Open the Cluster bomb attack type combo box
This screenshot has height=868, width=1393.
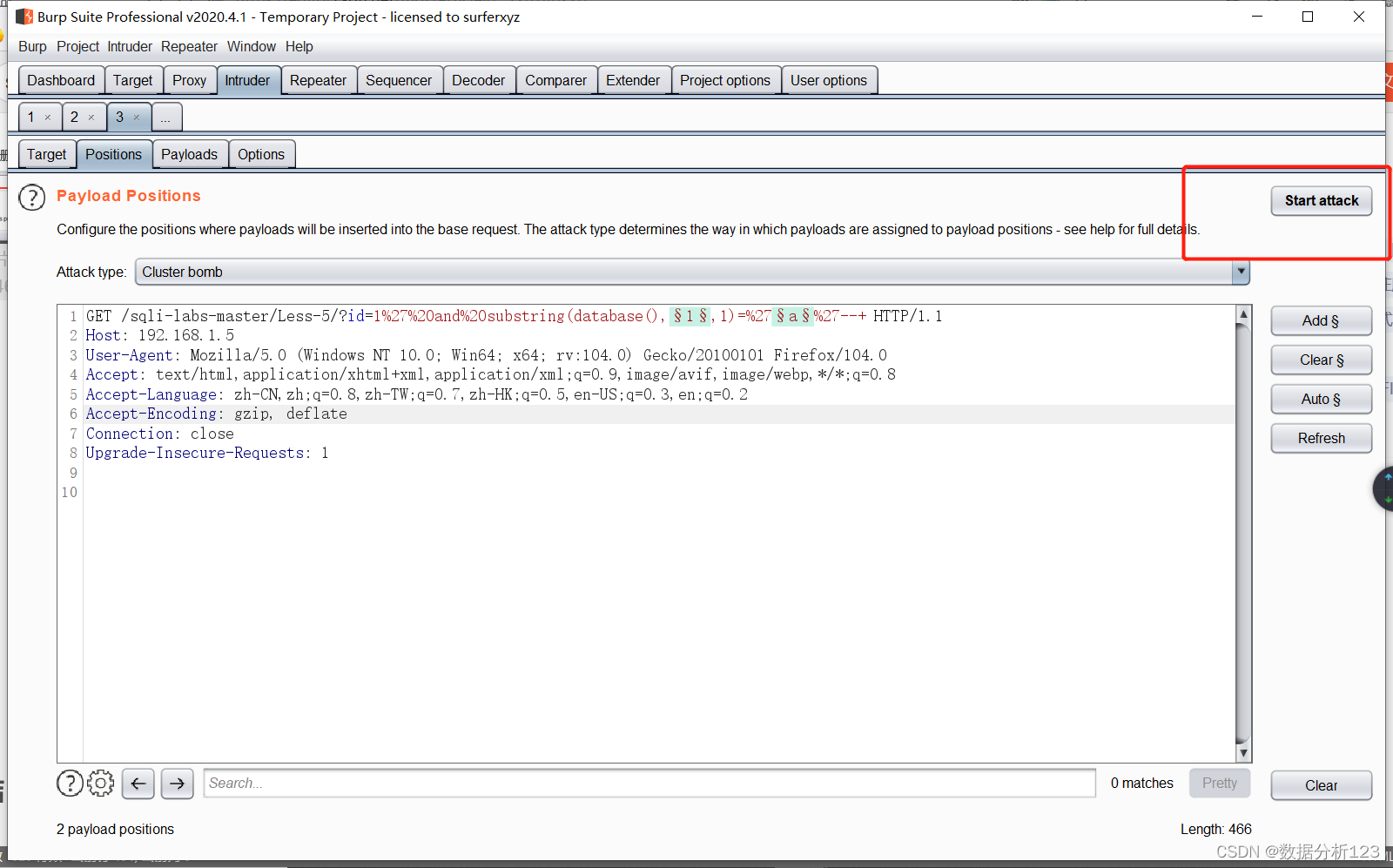tap(692, 272)
